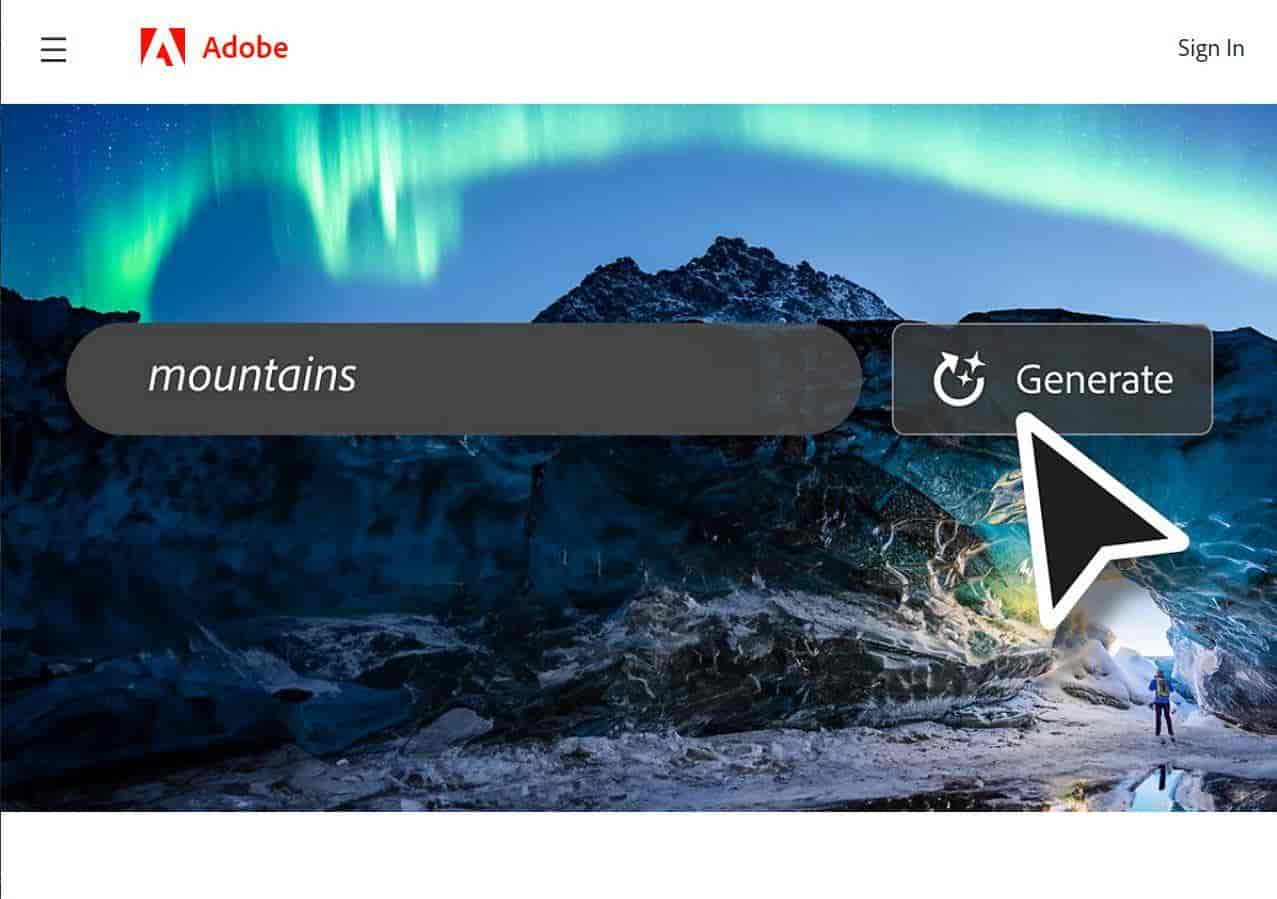Click the snowy mountain peak in hero image
The width and height of the screenshot is (1277, 899).
[x=716, y=280]
